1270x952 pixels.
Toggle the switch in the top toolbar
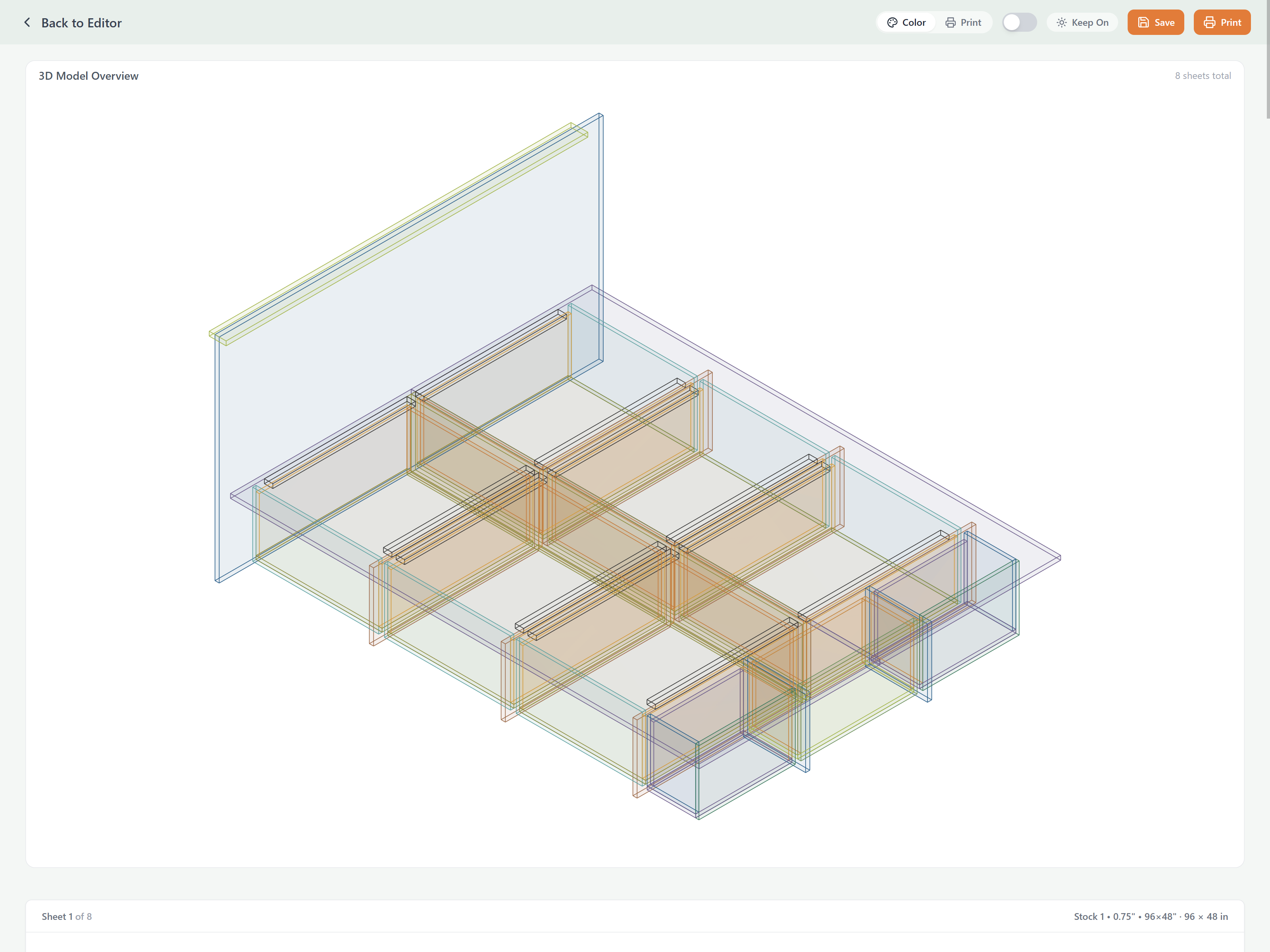[1019, 22]
